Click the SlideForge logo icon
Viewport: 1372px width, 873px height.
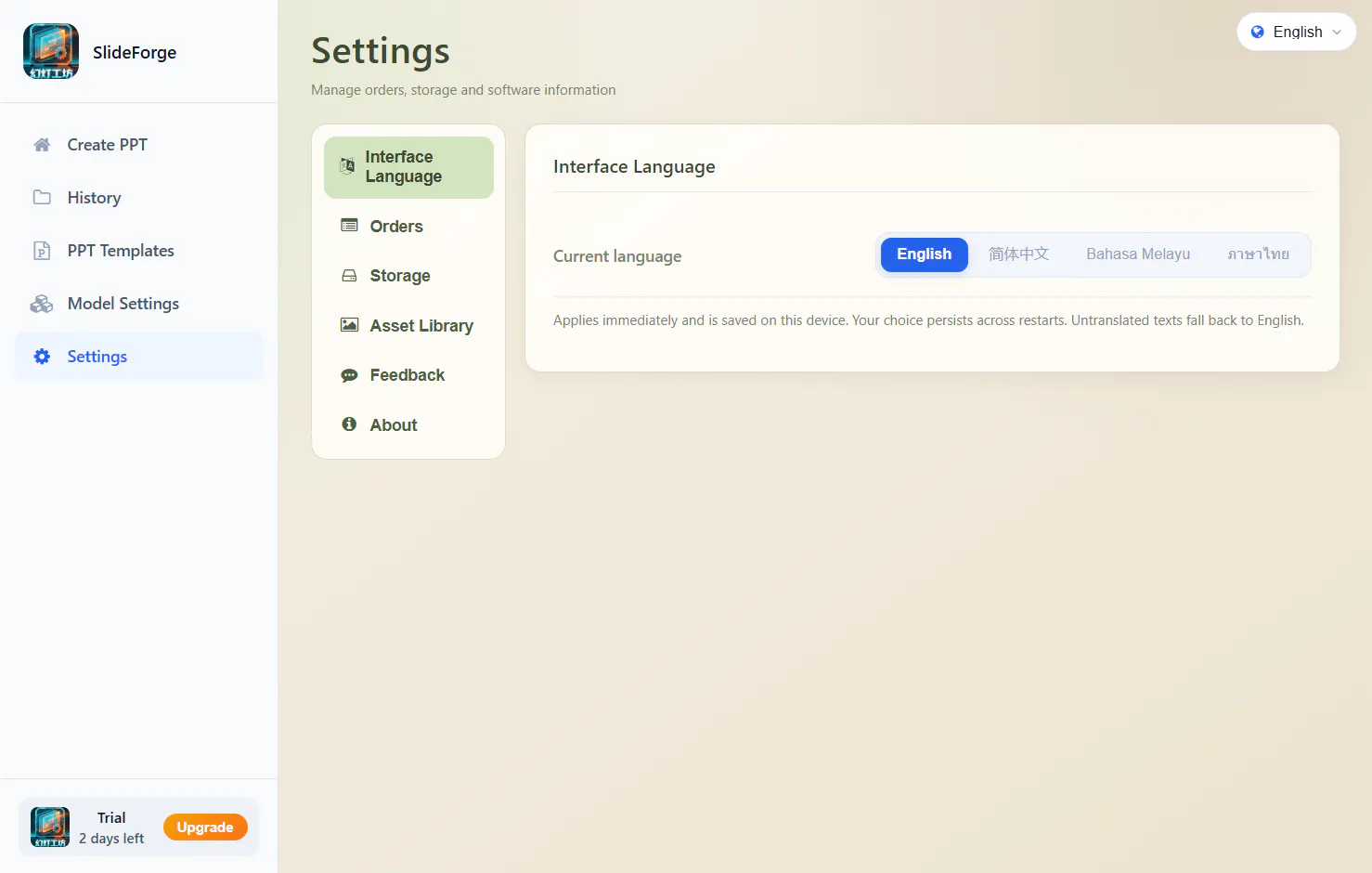coord(51,52)
